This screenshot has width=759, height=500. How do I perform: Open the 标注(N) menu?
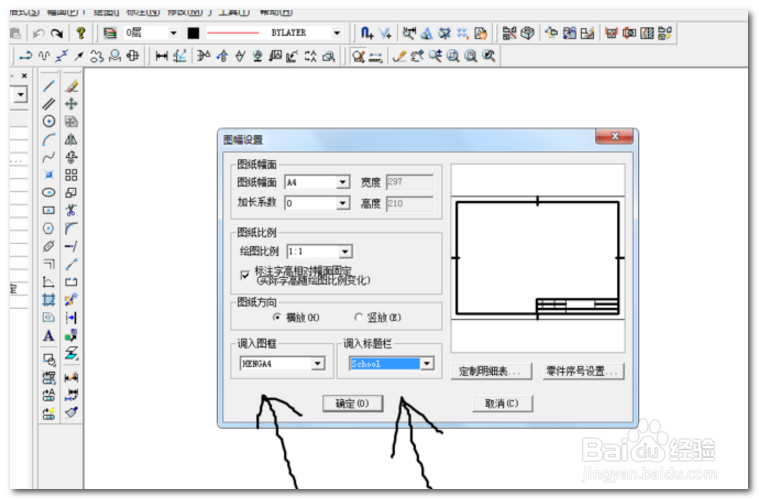[x=143, y=12]
